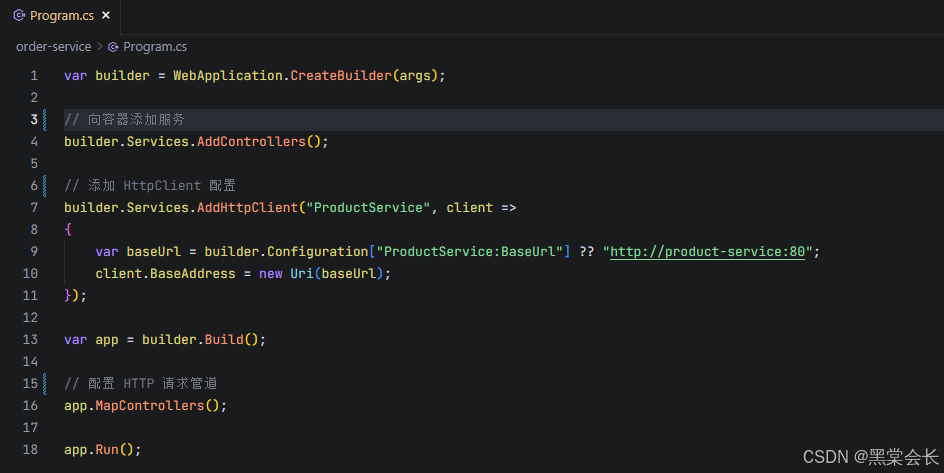Click MapControllers on line 16
Viewport: 944px width, 473px height.
(x=149, y=406)
